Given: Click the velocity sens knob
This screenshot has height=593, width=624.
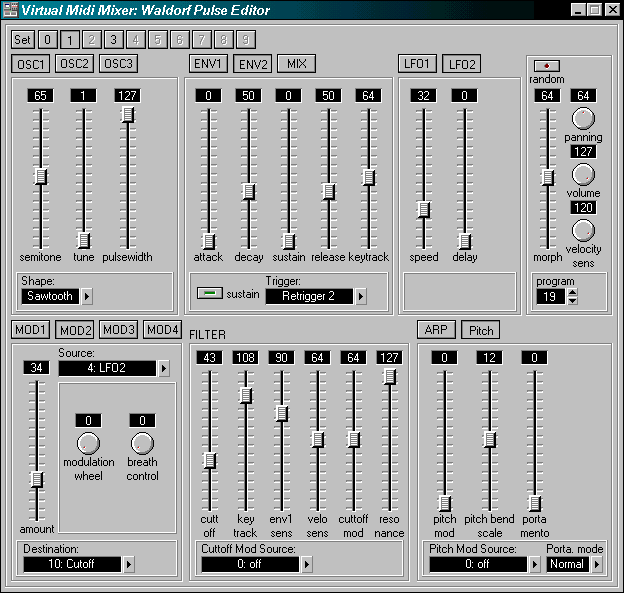Looking at the screenshot, I should coord(583,230).
